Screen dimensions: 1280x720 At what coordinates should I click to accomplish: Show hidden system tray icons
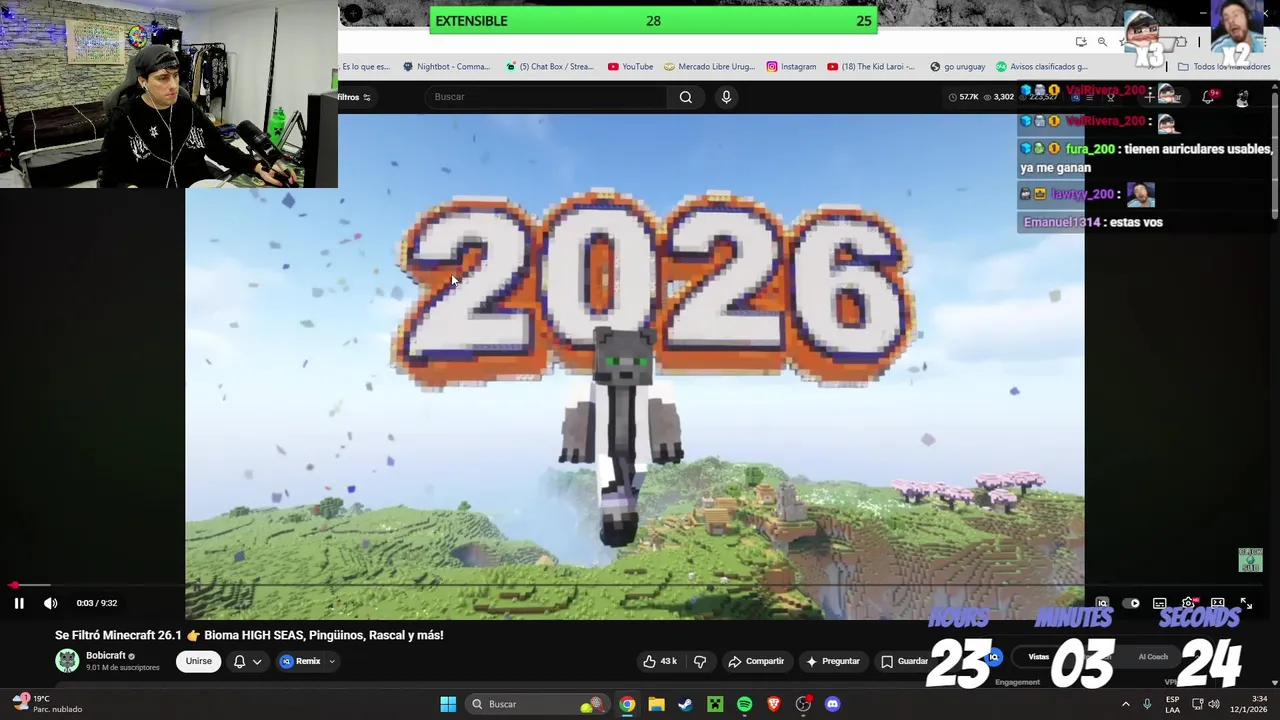pos(1125,704)
